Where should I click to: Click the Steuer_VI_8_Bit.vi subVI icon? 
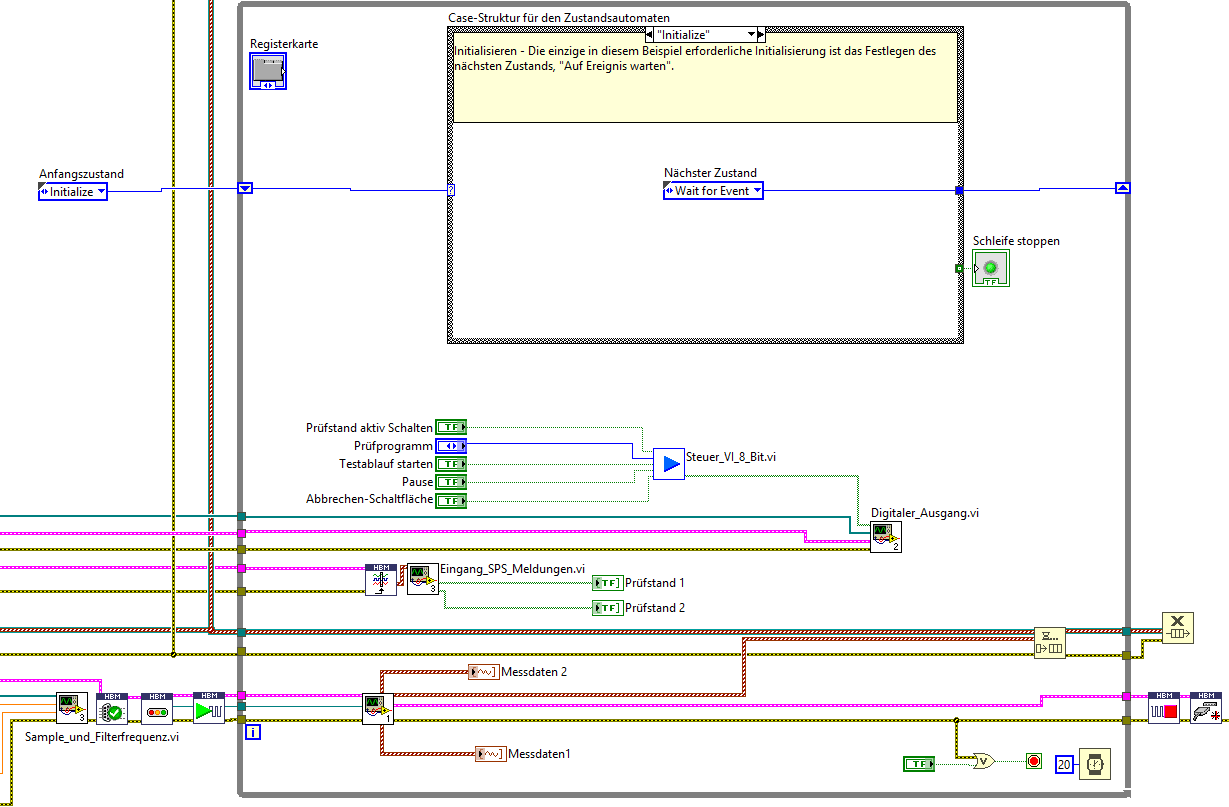coord(668,464)
